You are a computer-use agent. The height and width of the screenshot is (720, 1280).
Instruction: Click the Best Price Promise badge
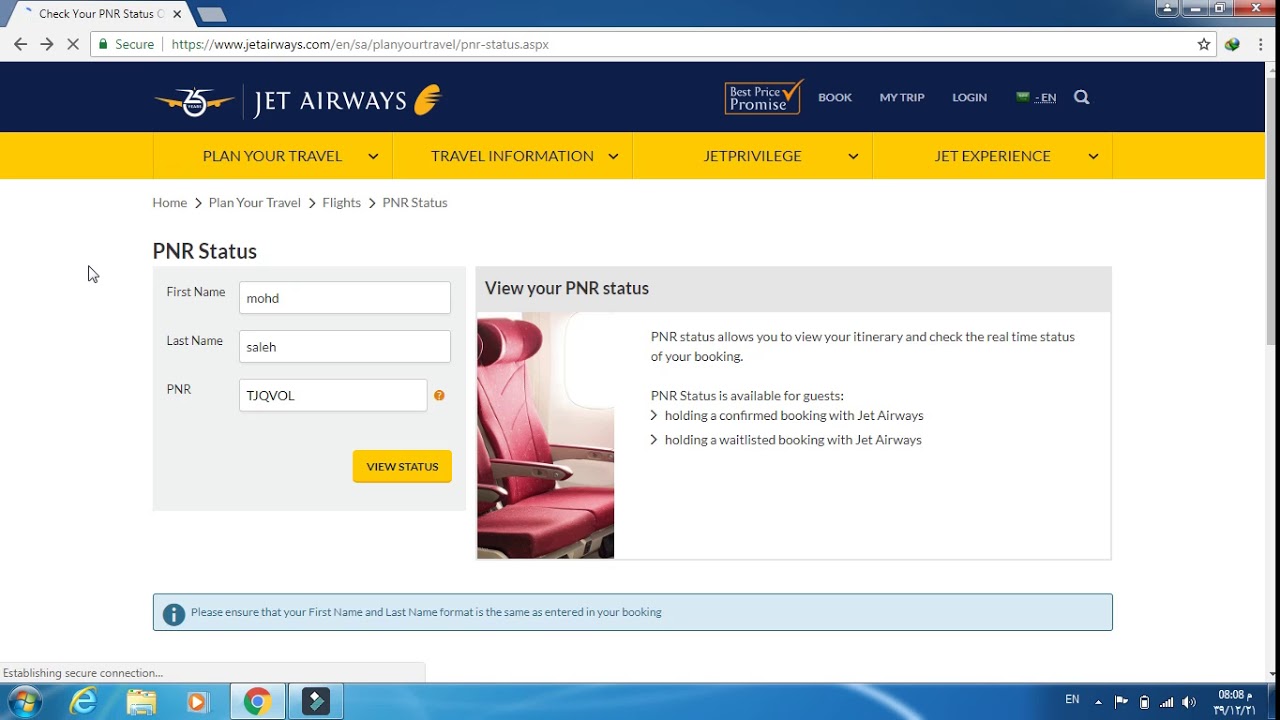[x=764, y=97]
